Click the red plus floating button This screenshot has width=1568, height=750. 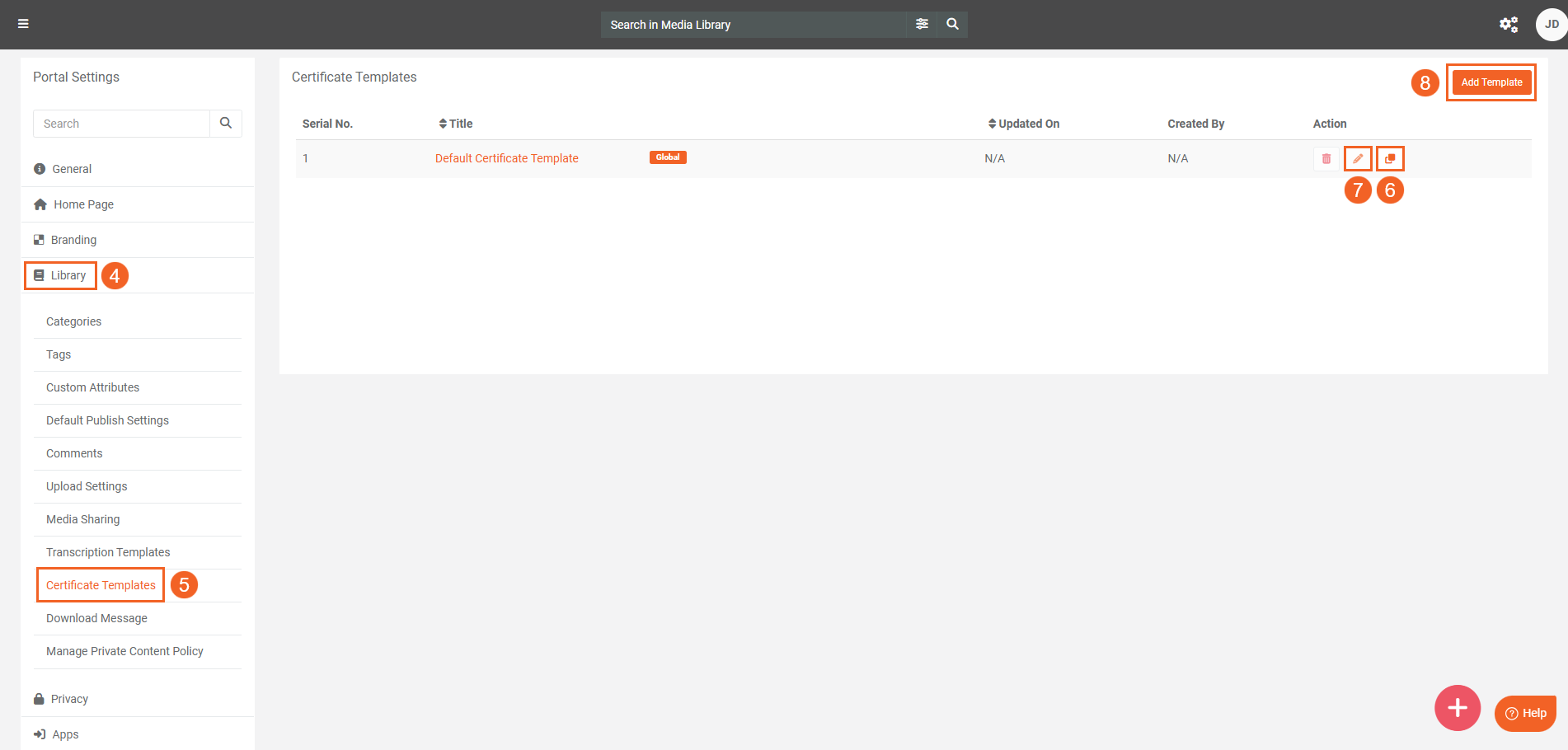coord(1457,707)
